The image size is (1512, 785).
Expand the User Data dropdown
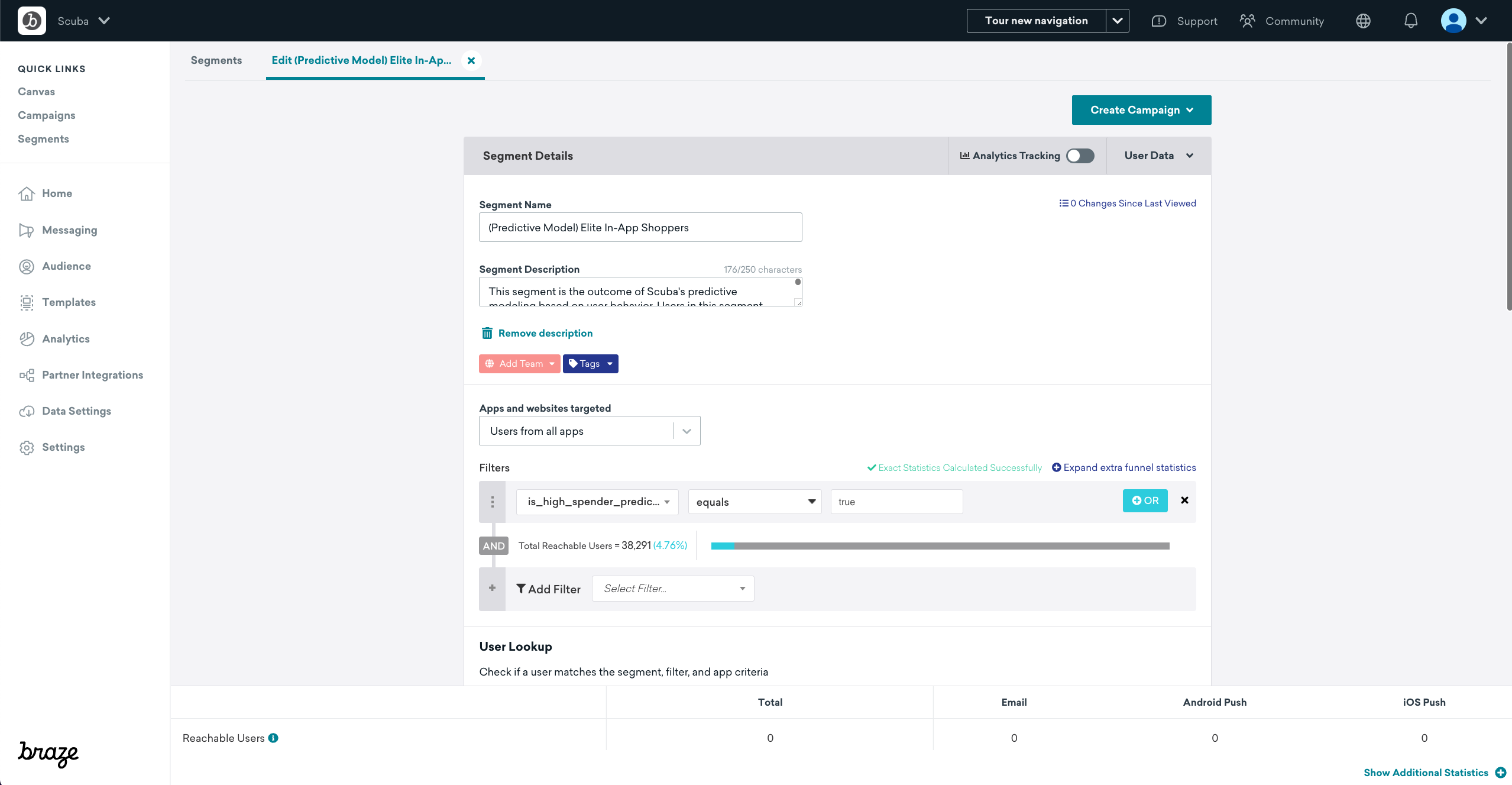tap(1155, 155)
